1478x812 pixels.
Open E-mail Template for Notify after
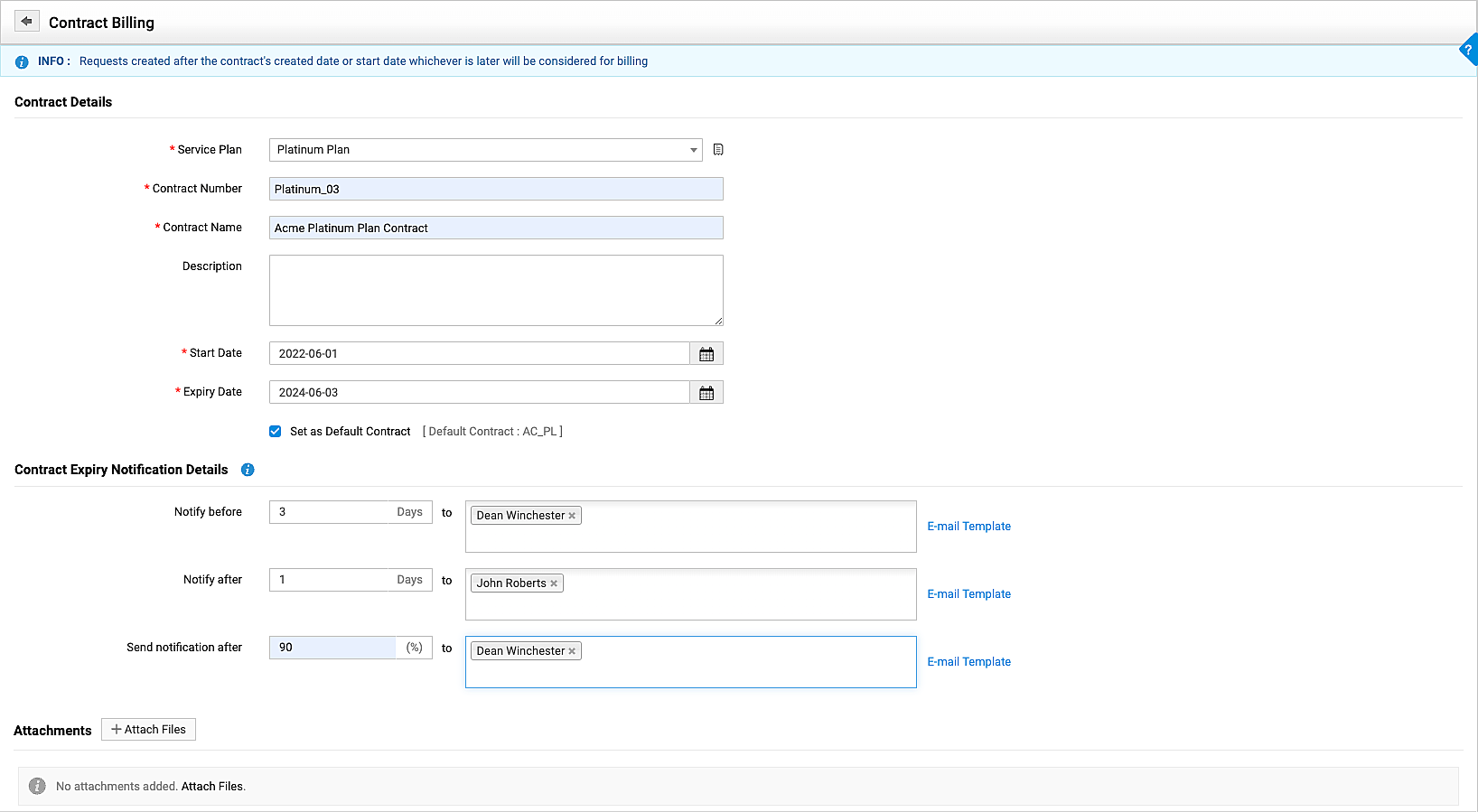(x=968, y=594)
